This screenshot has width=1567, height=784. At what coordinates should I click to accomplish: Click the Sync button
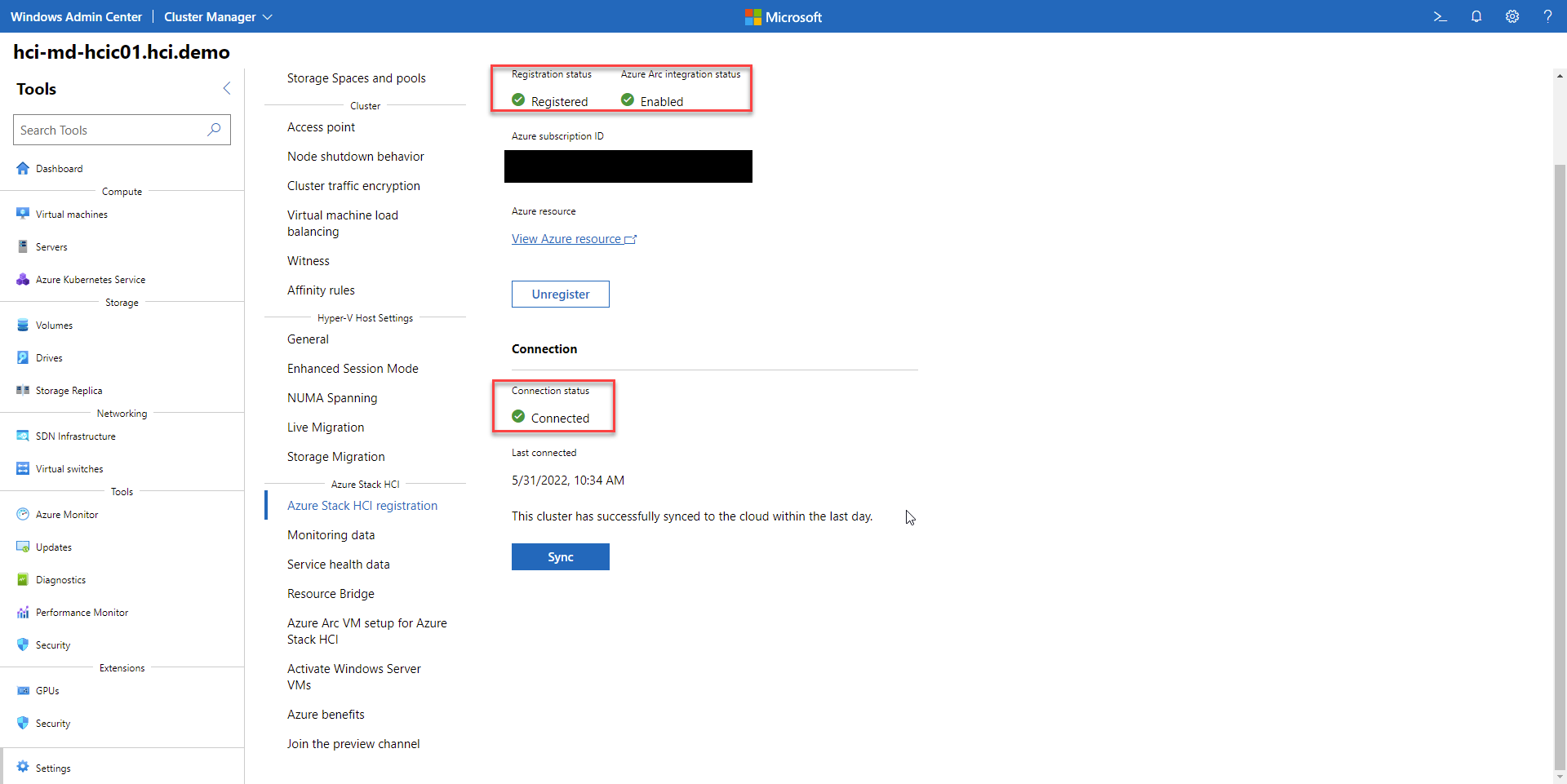point(561,557)
